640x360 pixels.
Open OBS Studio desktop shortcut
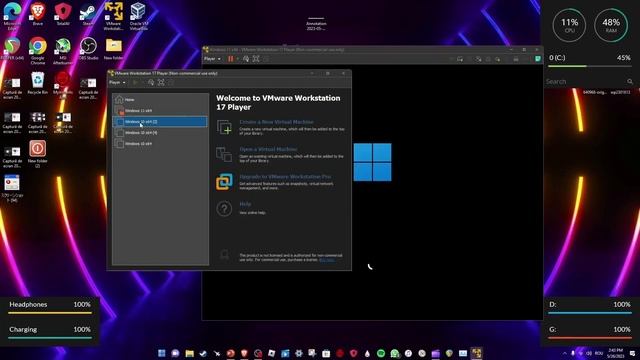[88, 49]
